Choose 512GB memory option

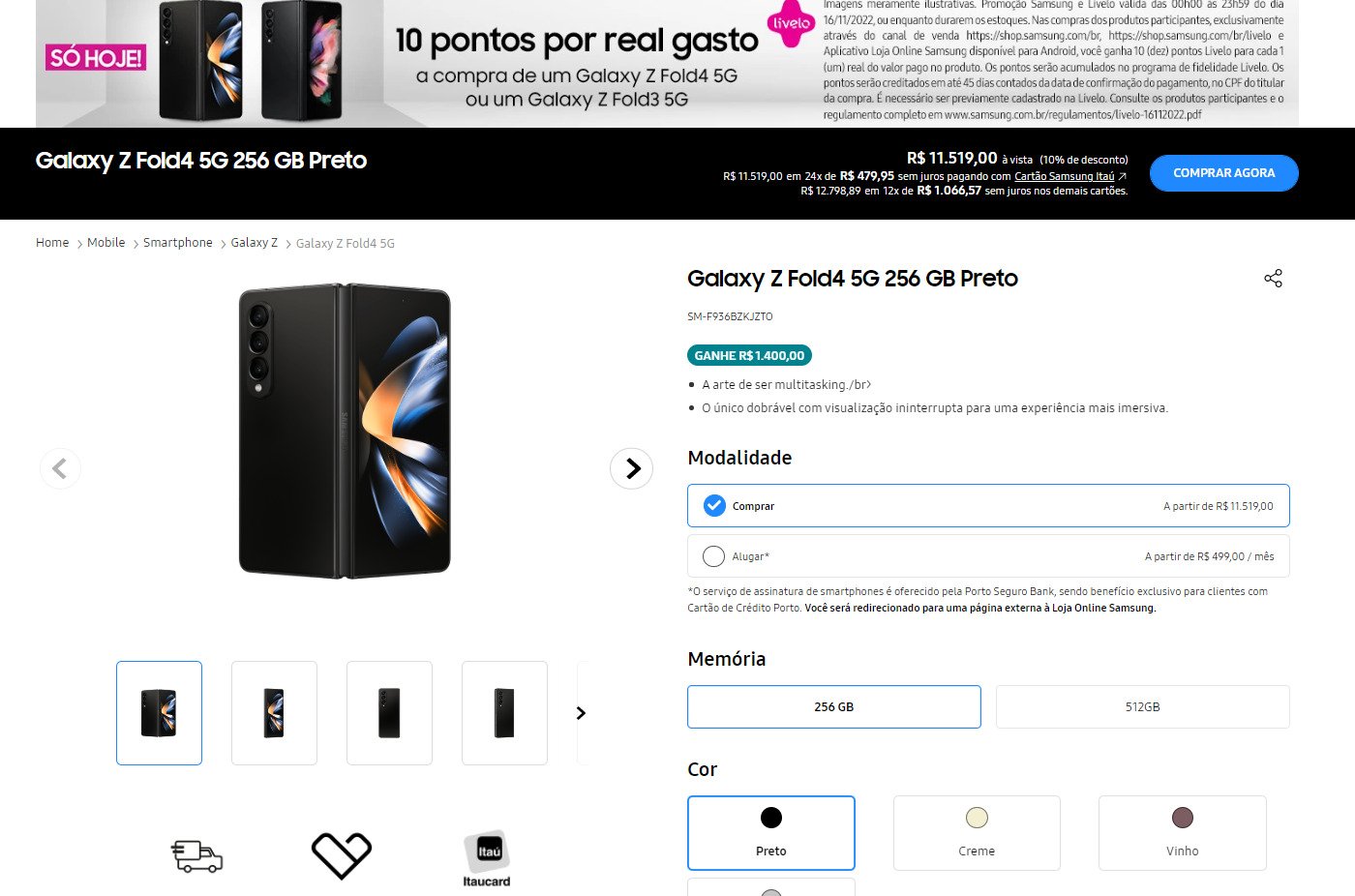click(x=1142, y=707)
